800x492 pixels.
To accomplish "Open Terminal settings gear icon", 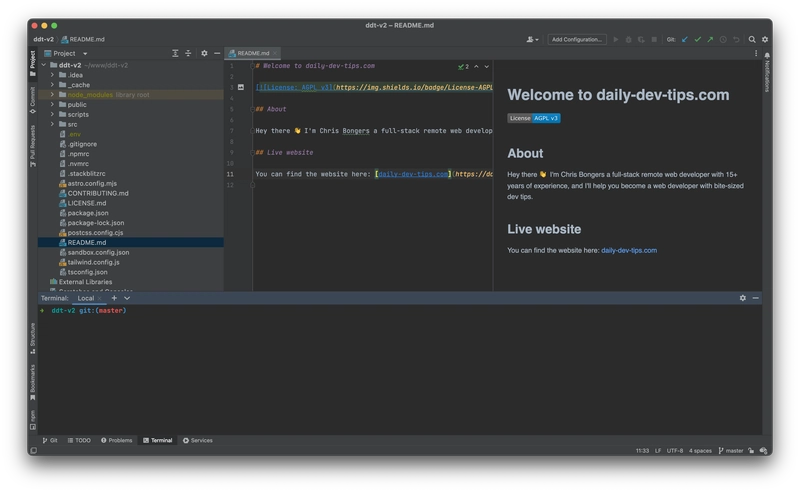I will click(x=743, y=298).
